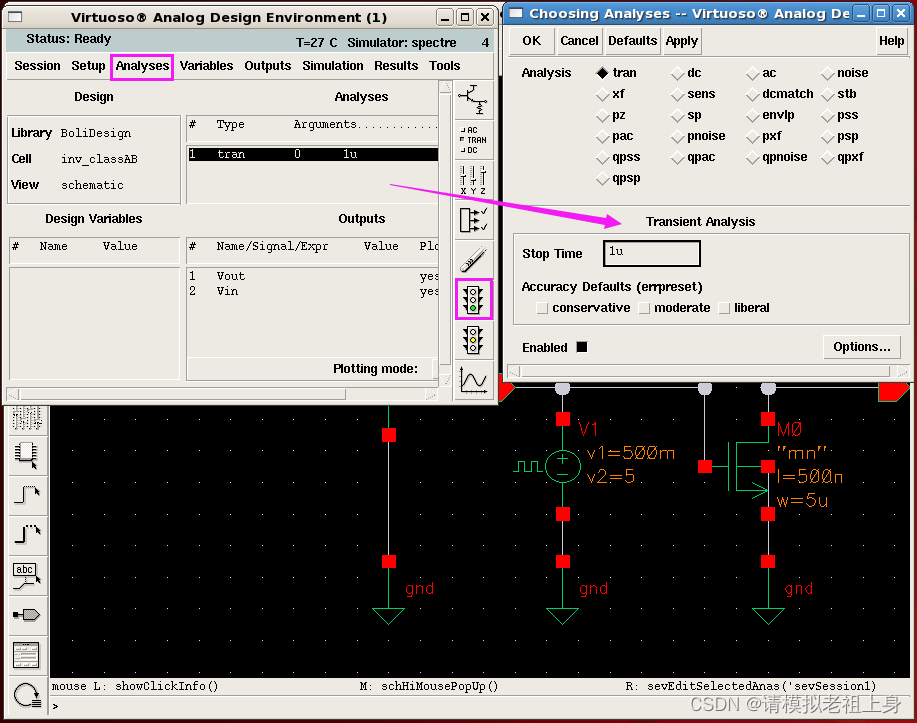Click the Choose Design transistor icon
Screen dimensions: 917x723
click(473, 99)
